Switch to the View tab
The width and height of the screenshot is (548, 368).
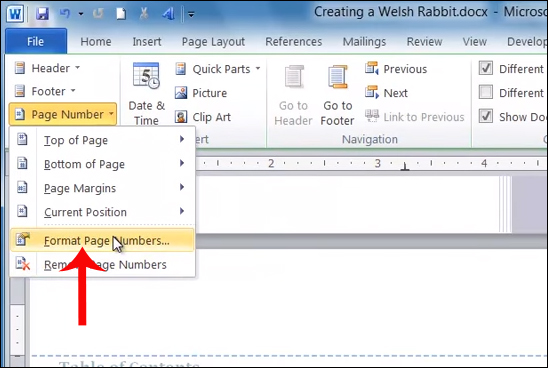click(x=475, y=42)
